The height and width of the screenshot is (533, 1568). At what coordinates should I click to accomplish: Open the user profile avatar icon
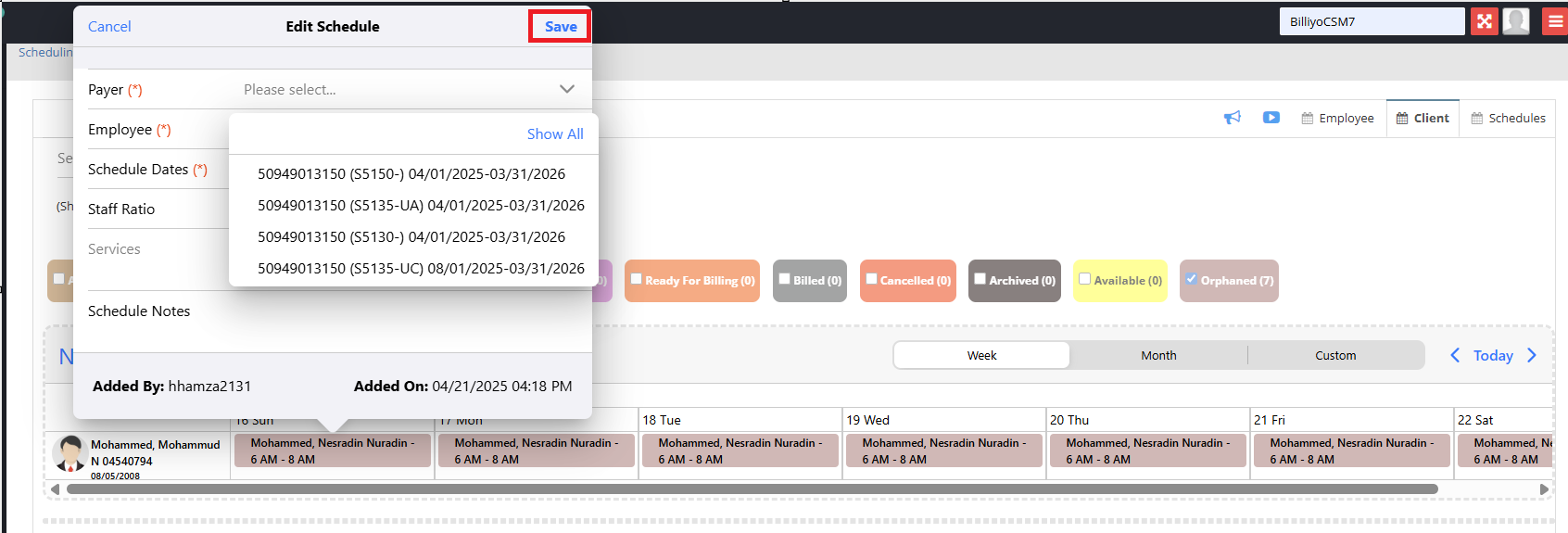click(1515, 21)
